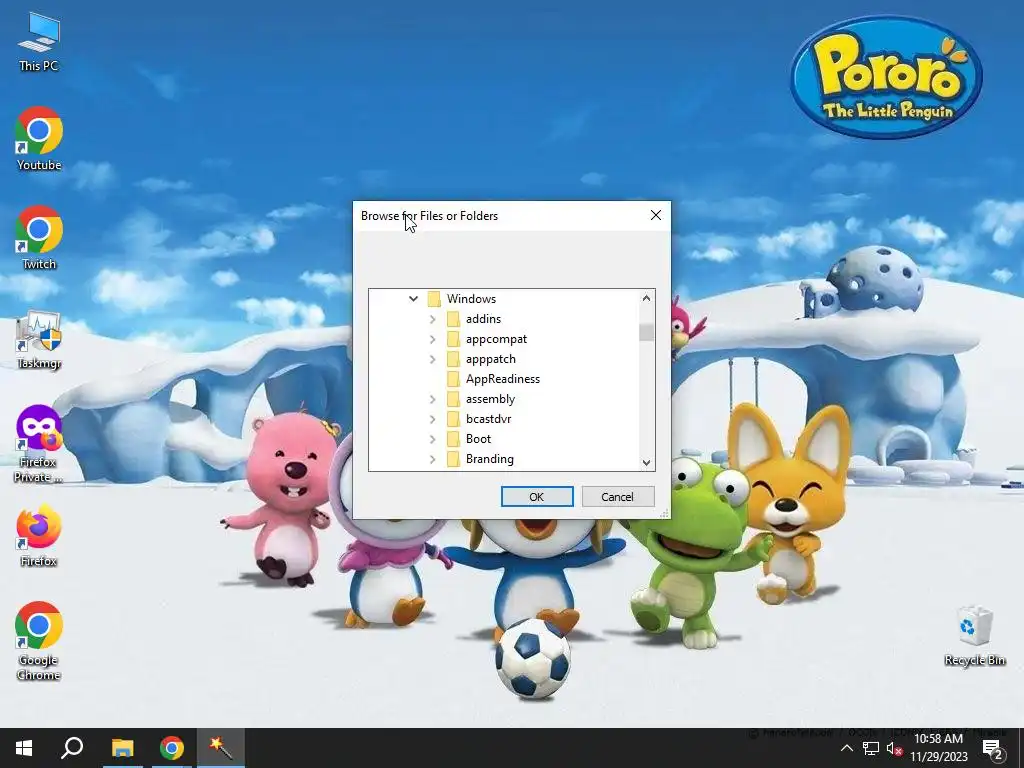Image resolution: width=1024 pixels, height=768 pixels.
Task: Open the Recycle Bin
Action: [x=974, y=637]
